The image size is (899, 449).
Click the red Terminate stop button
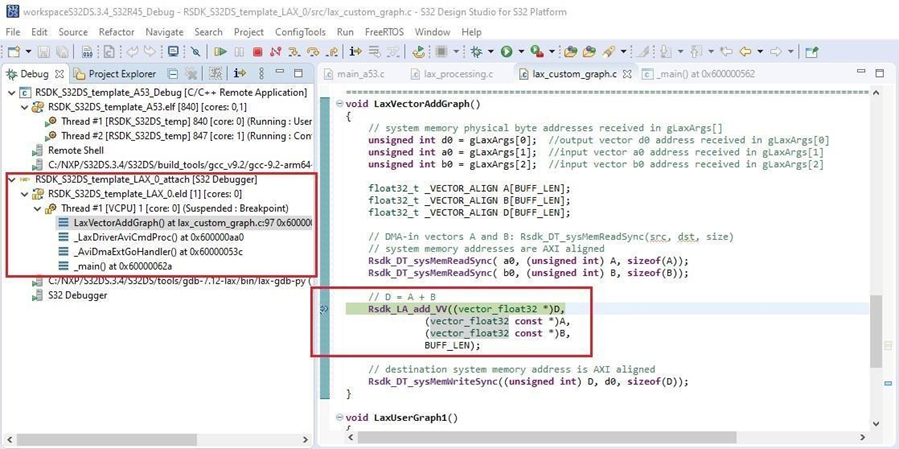[257, 52]
